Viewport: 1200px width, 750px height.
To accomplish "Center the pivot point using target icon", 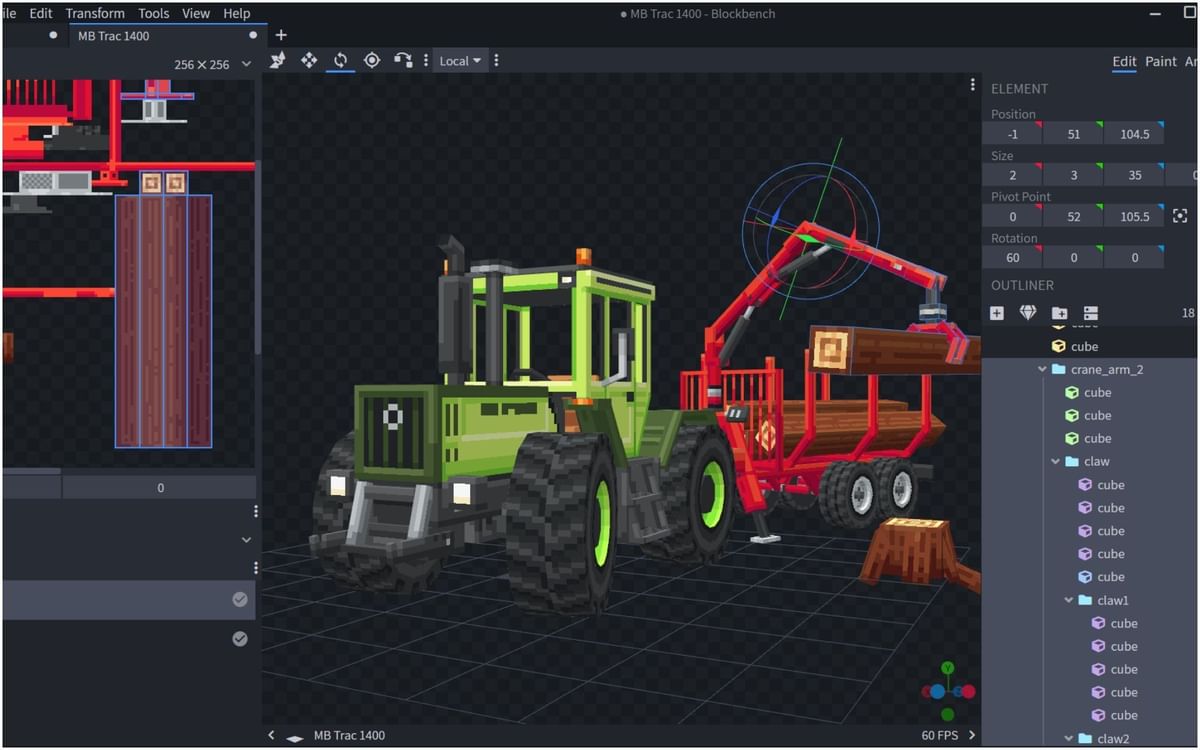I will [1180, 216].
